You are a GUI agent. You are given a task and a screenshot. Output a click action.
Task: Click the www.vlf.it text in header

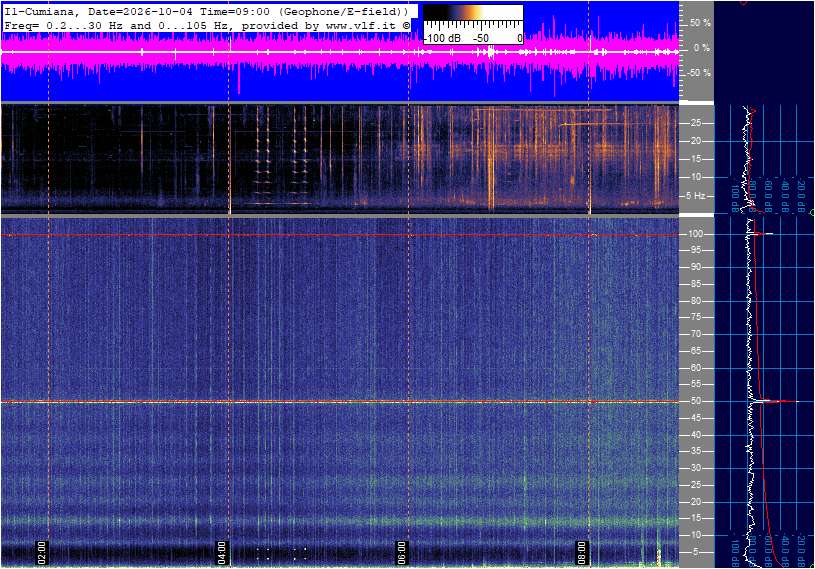(363, 25)
